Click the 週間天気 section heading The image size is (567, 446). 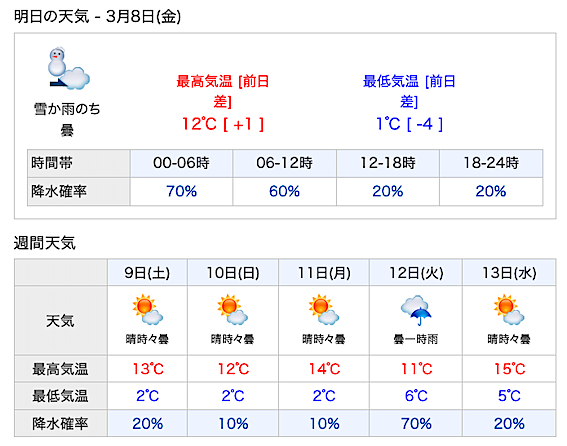(45, 243)
